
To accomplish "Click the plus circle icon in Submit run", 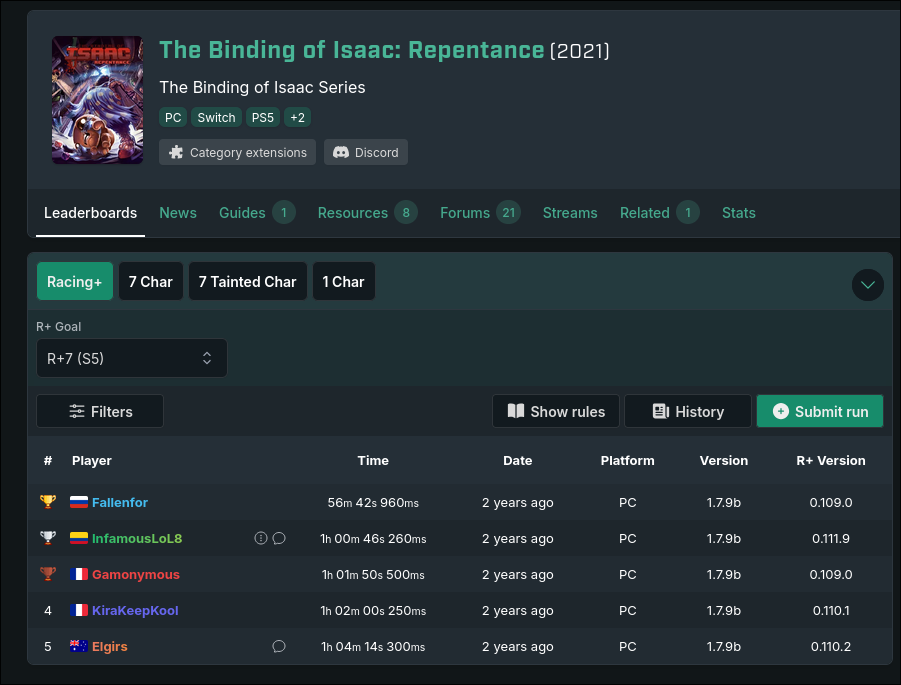I will 781,411.
